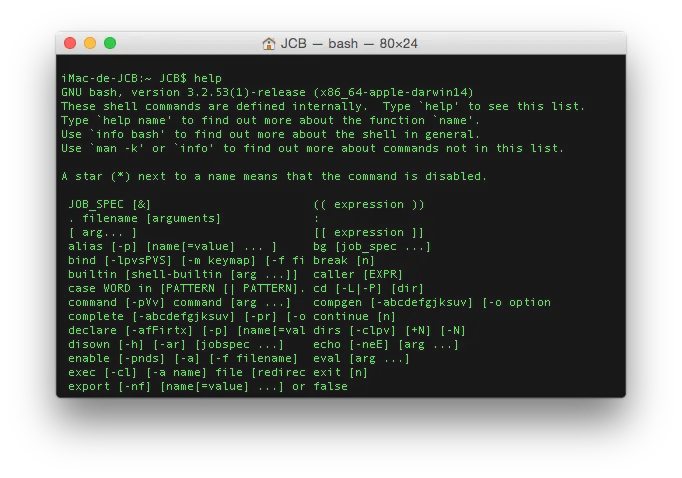The width and height of the screenshot is (682, 478).
Task: Click the 'enable [-pnds] [-a]' entry
Action: (183, 358)
